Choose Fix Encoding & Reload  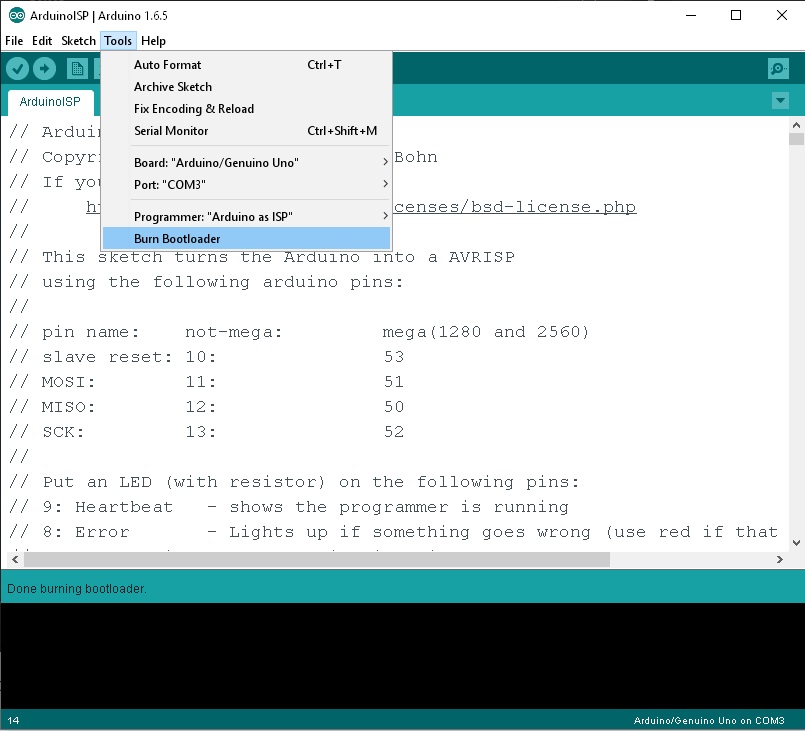246,109
